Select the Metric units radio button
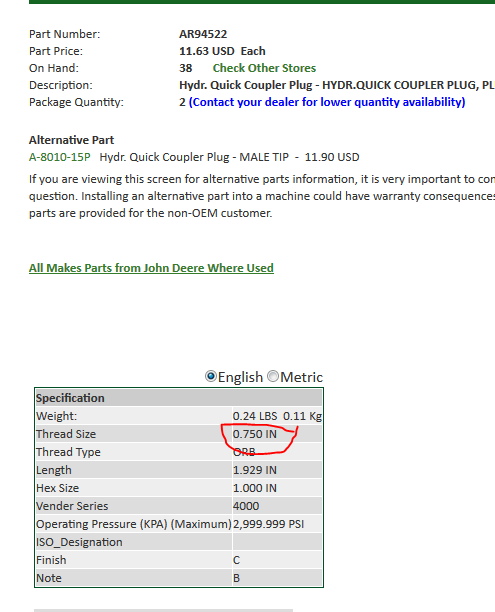Screen dimensions: 495x612 [273, 376]
